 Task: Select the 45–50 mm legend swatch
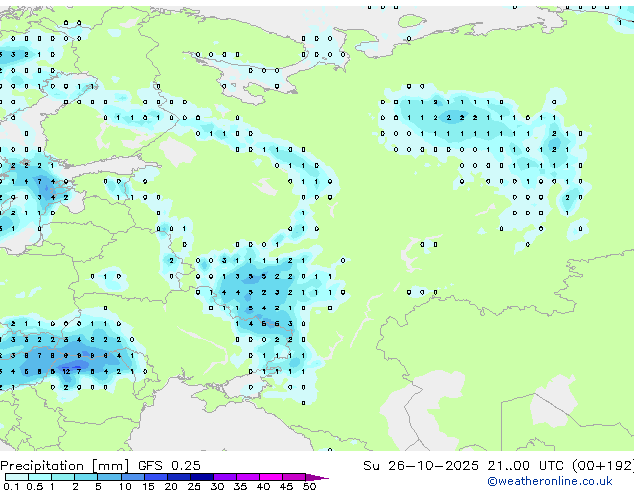[294, 477]
